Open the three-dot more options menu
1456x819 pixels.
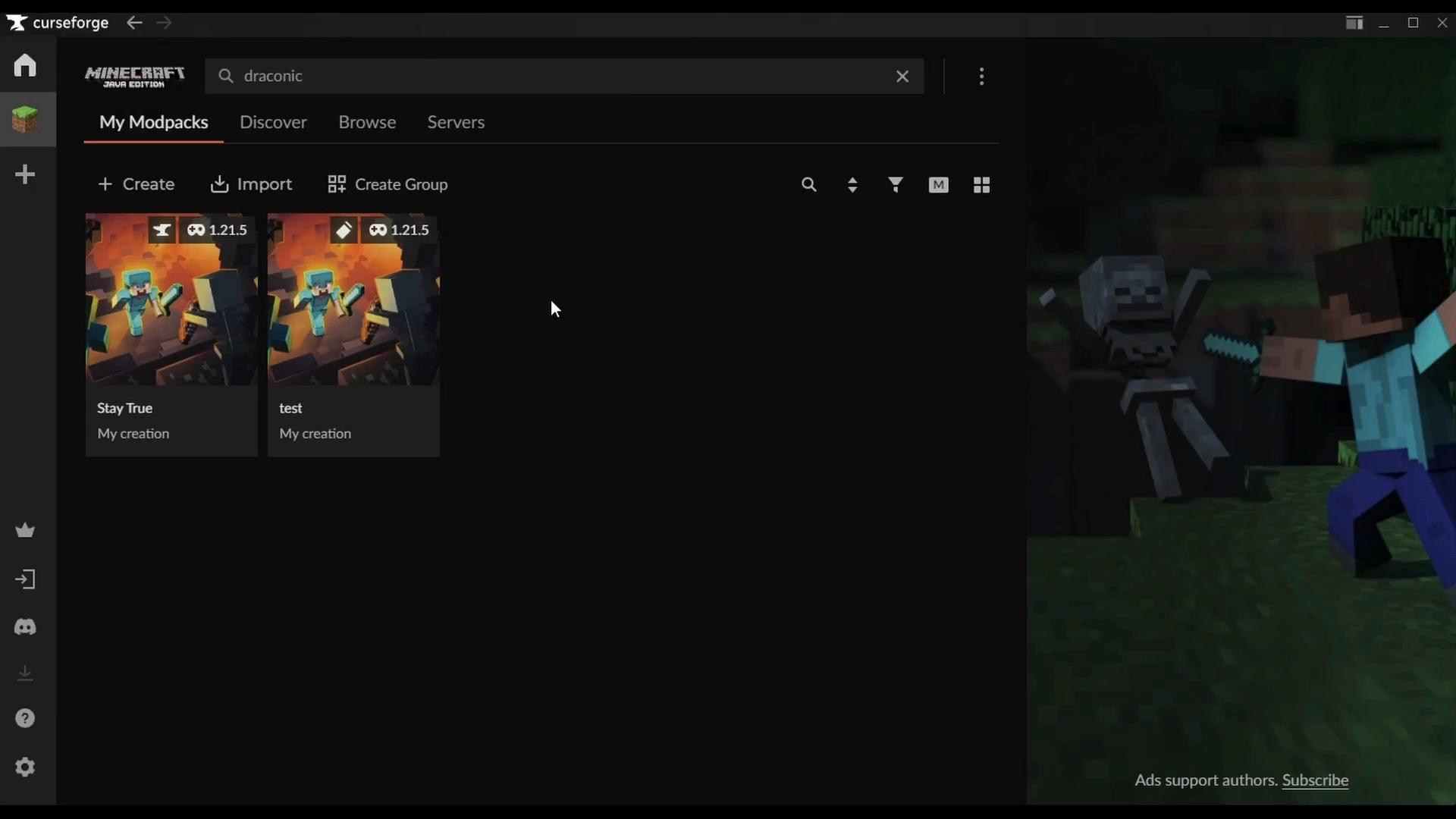(x=981, y=77)
